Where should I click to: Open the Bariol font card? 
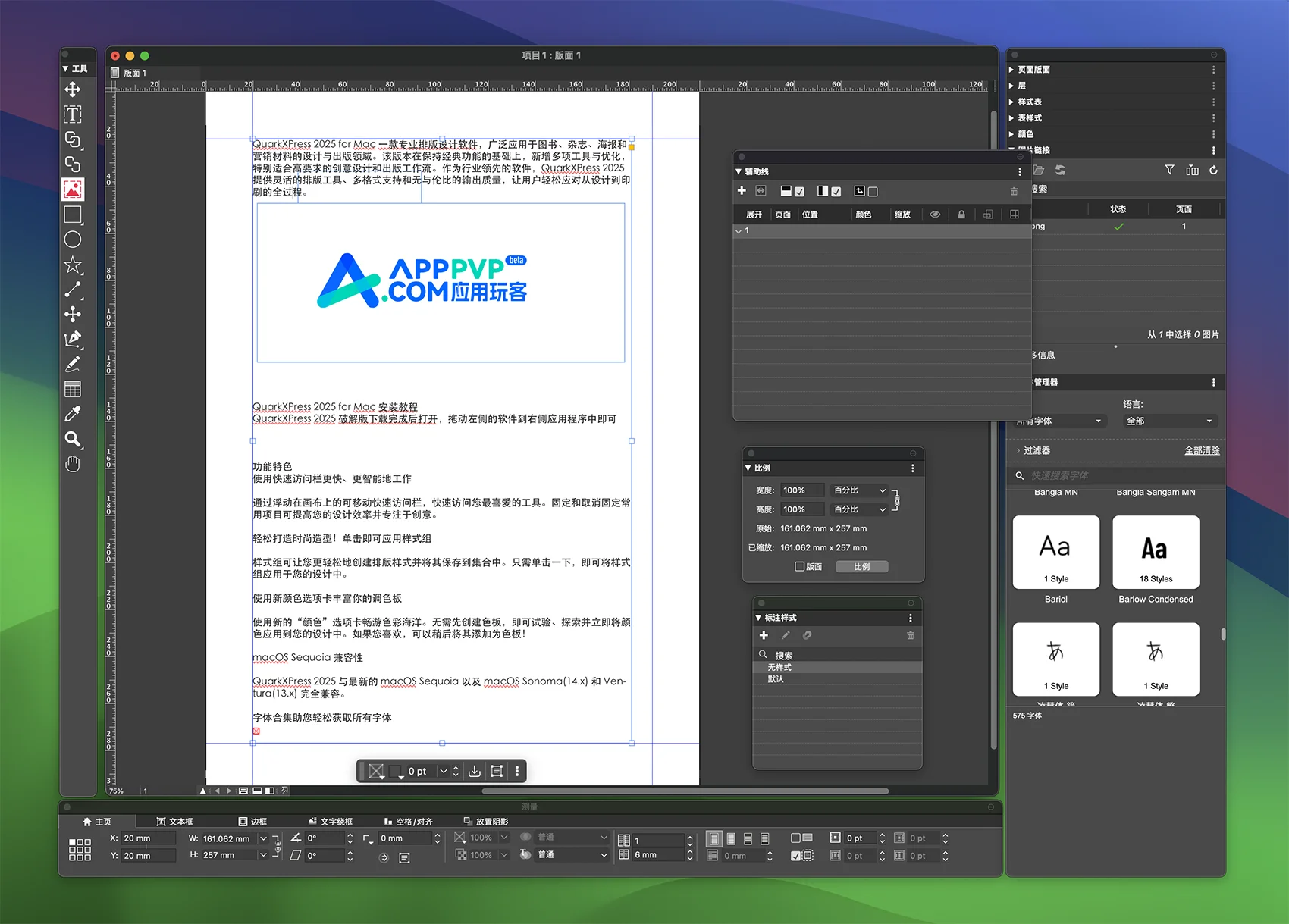coord(1055,553)
